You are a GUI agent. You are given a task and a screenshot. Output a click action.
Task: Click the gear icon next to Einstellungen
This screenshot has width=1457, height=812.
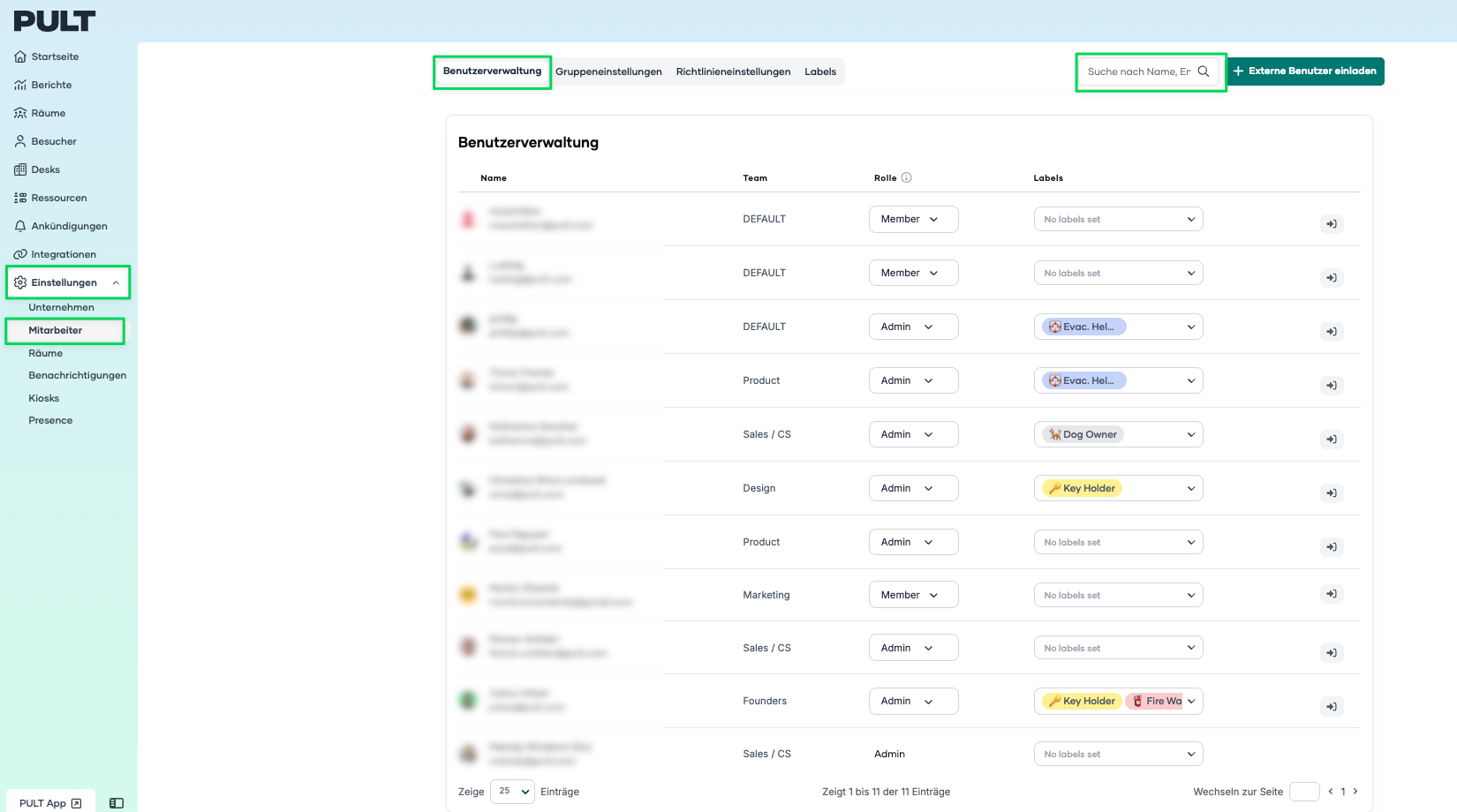pyautogui.click(x=20, y=282)
